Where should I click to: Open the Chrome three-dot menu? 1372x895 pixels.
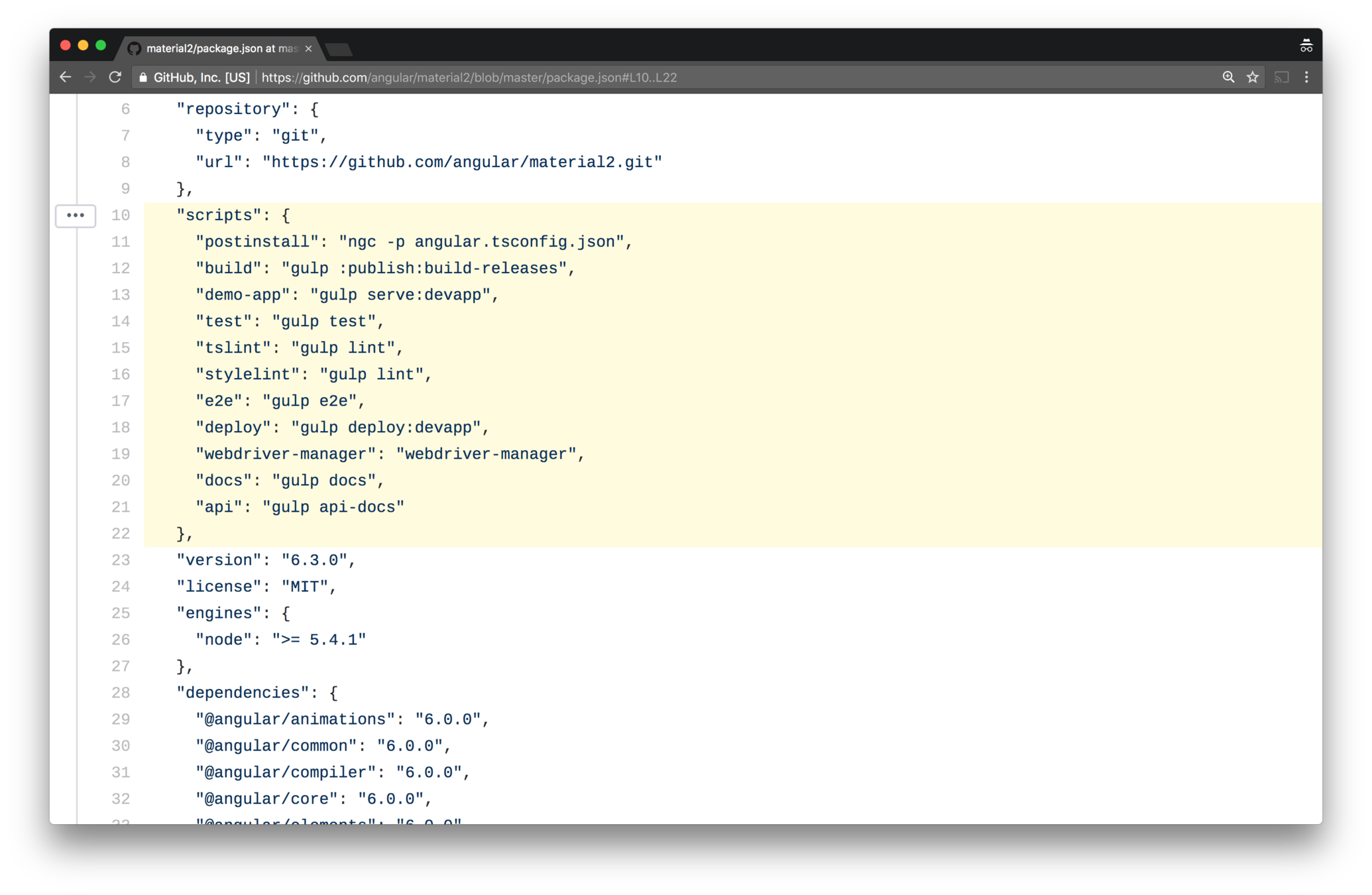(1306, 77)
